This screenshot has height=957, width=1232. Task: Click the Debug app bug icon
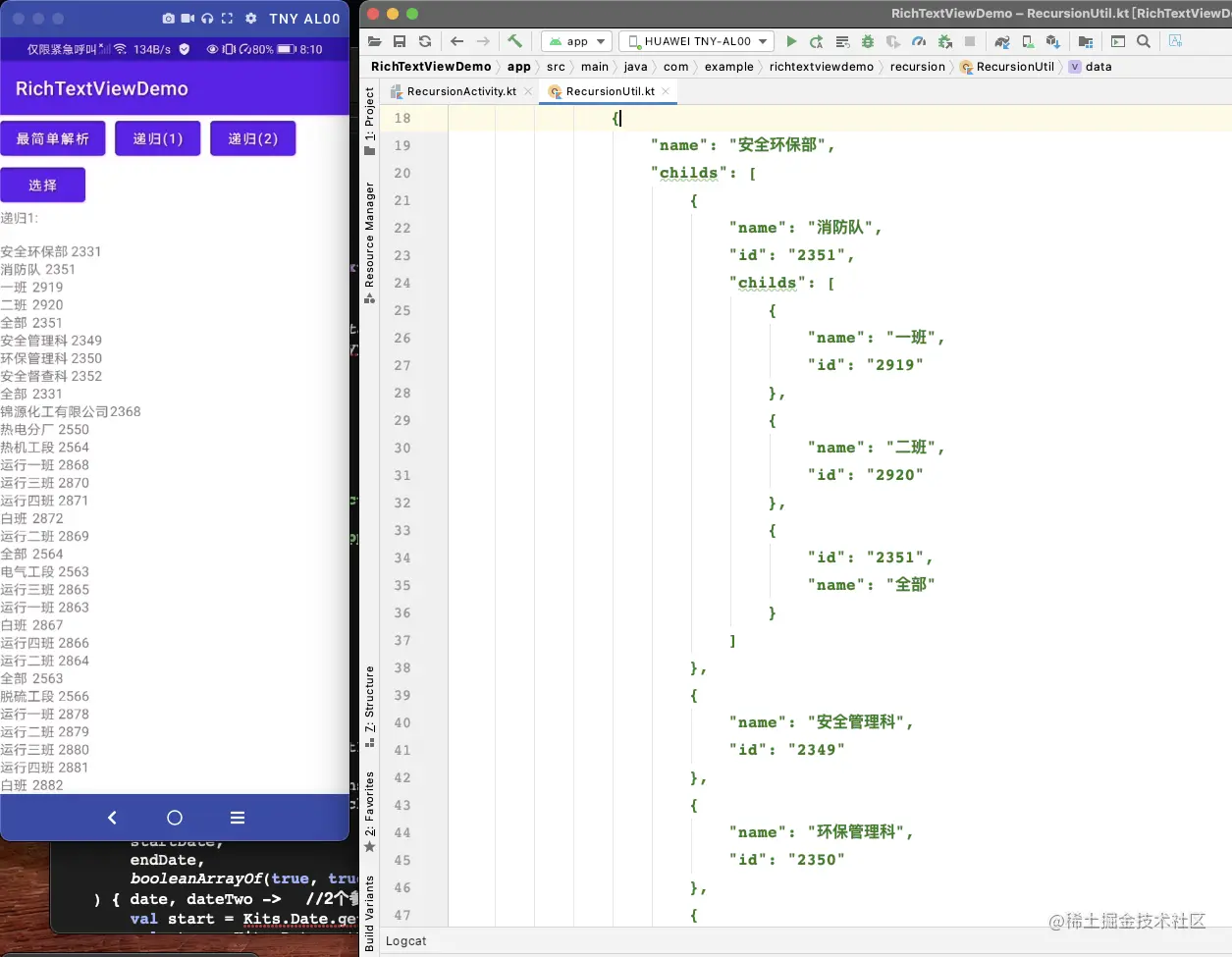click(x=868, y=41)
